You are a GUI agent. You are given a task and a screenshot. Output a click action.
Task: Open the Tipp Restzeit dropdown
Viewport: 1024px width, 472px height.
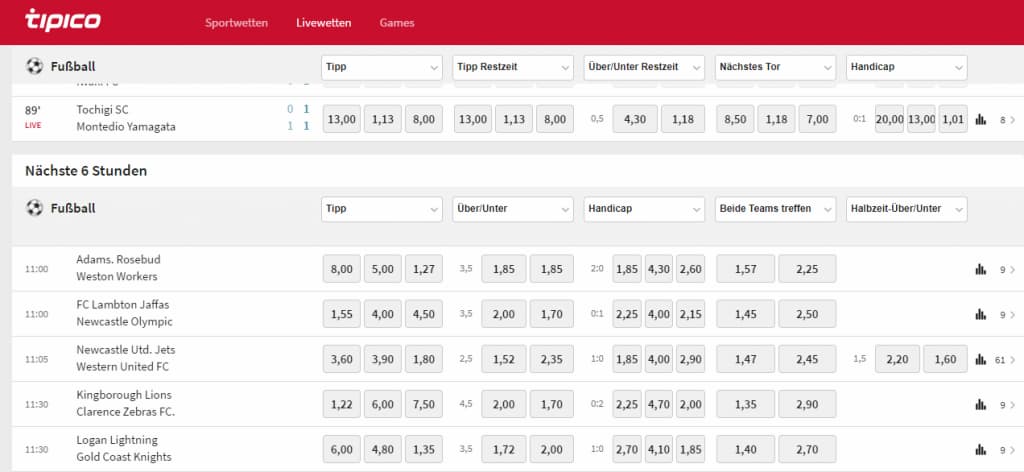pos(512,67)
